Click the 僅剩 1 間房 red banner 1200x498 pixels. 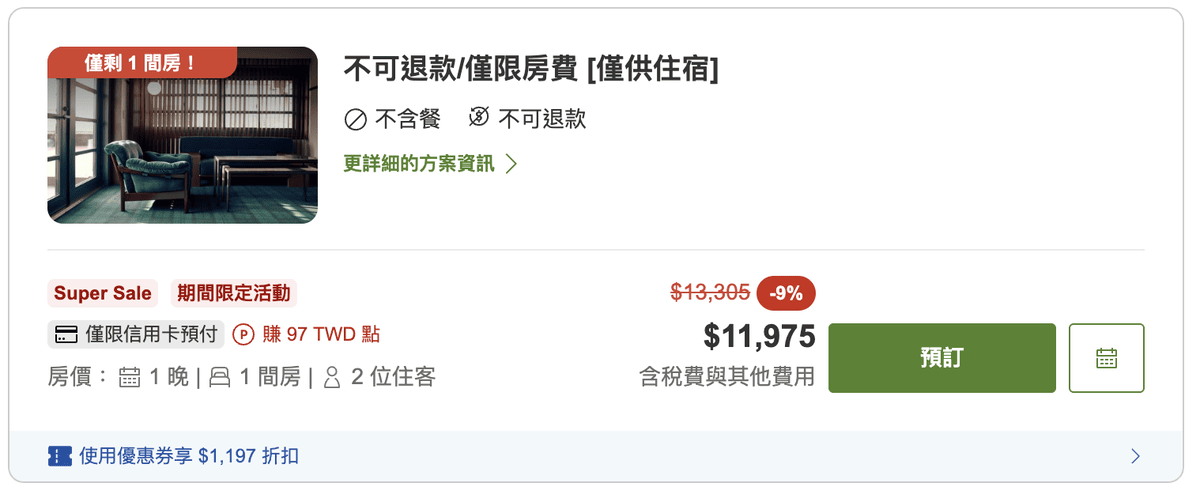[142, 62]
